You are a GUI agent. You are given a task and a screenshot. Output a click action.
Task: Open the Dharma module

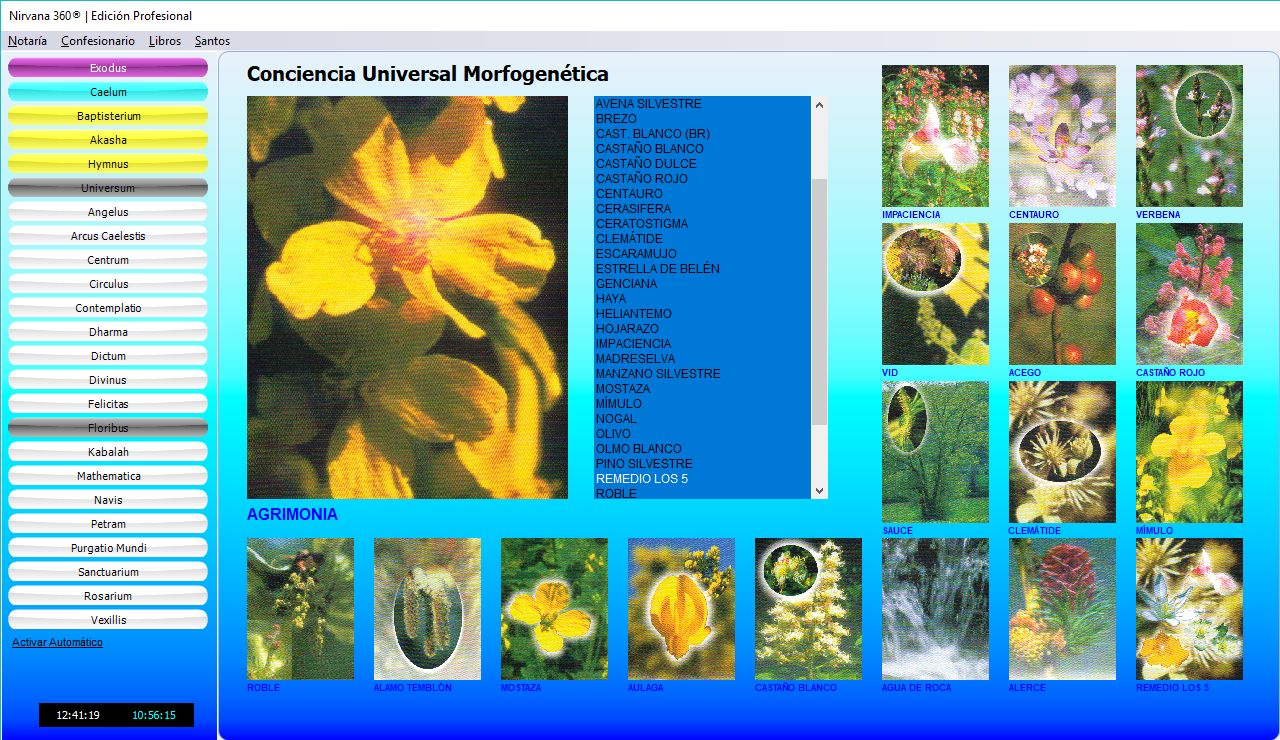point(108,332)
